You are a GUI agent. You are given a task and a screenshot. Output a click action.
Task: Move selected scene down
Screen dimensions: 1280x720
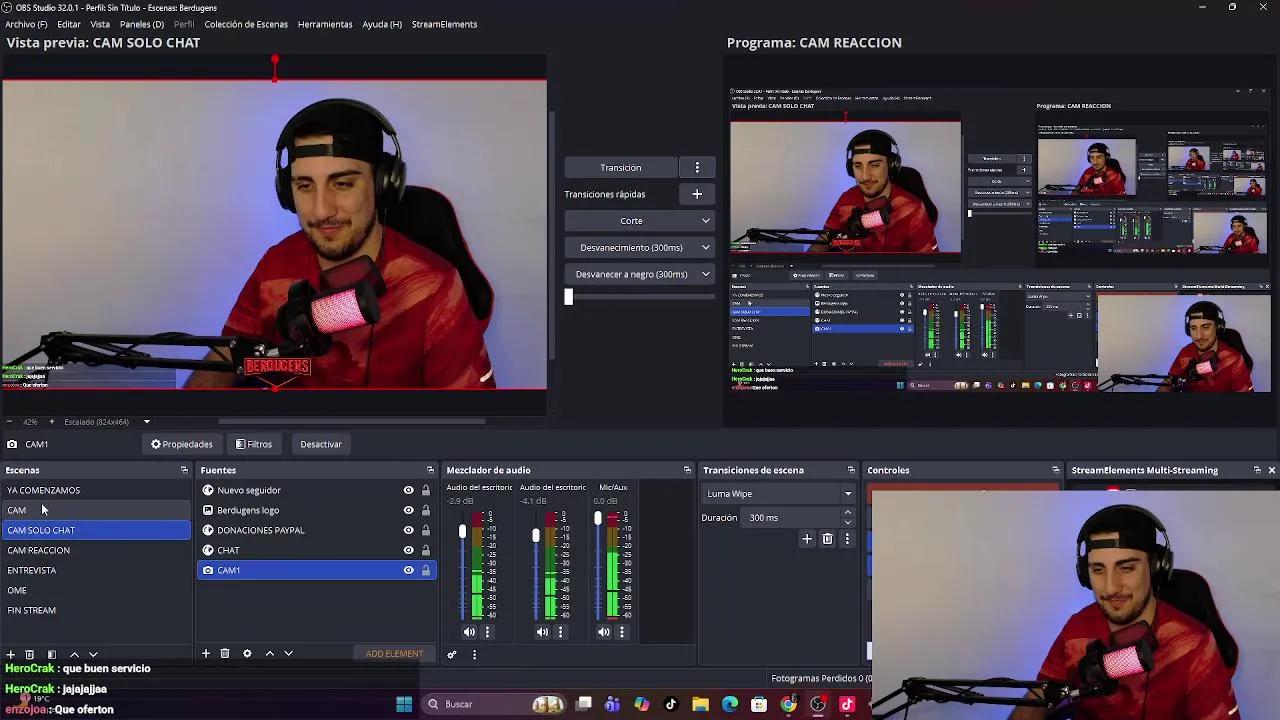[x=93, y=654]
